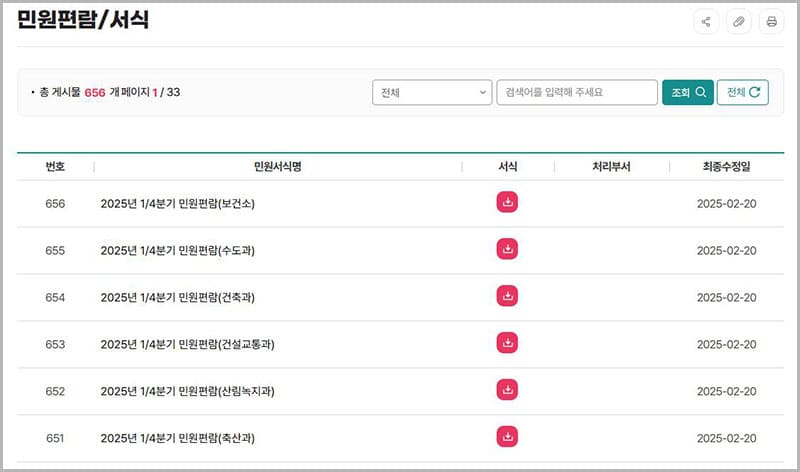Open 2025년 1/4분기 민원편람(축산과) entry
800x472 pixels.
coord(177,439)
